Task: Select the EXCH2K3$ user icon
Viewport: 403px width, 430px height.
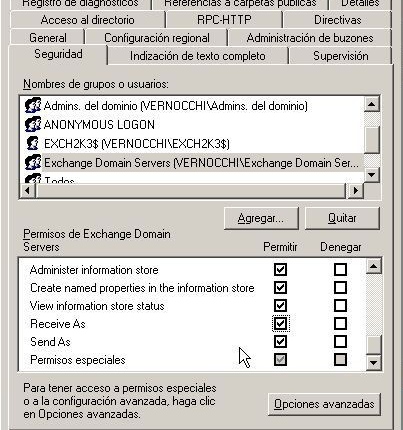Action: tap(33, 143)
